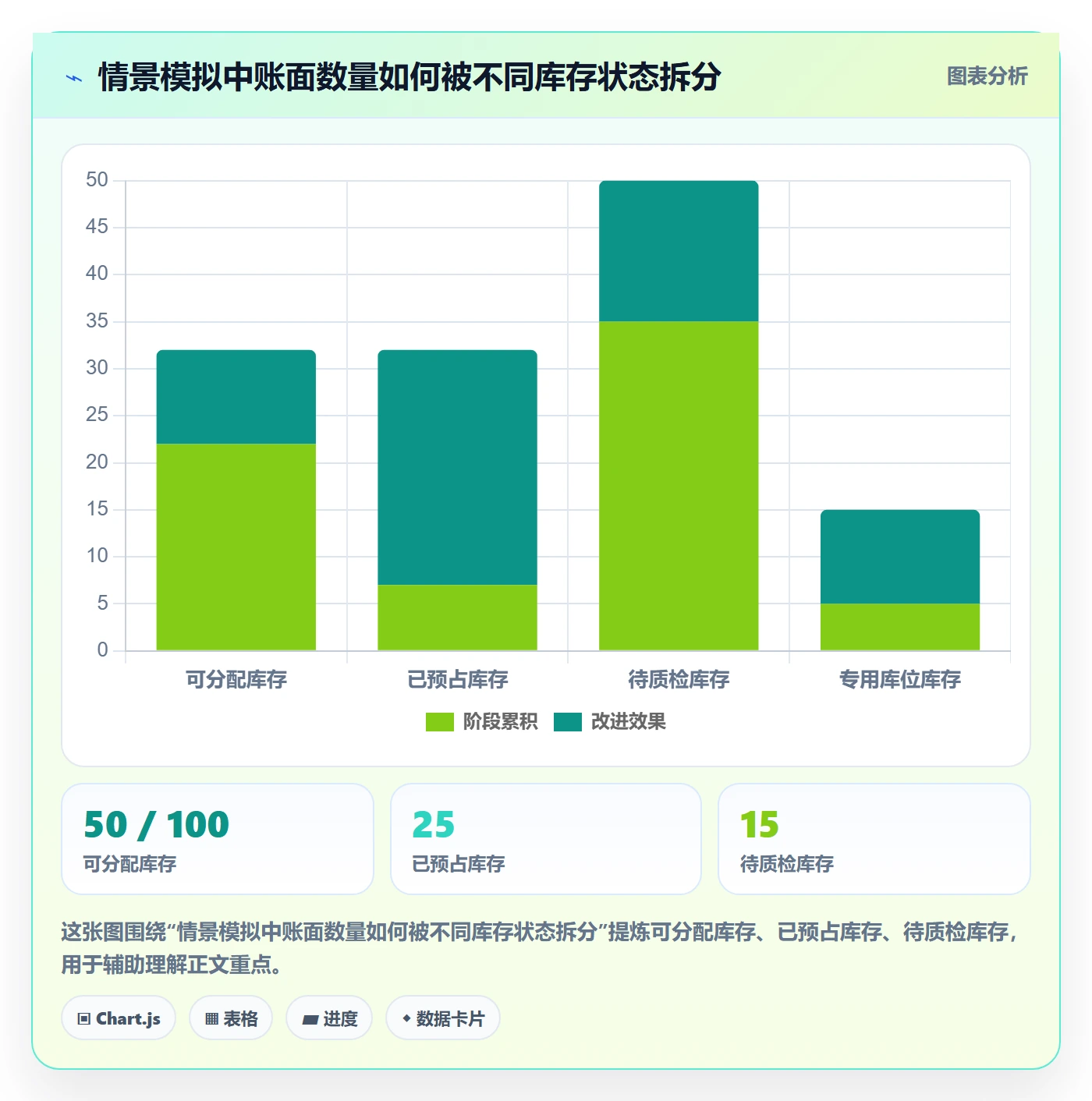Click the 待质检库存 x-axis label
Viewport: 1092px width, 1101px height.
pyautogui.click(x=679, y=680)
